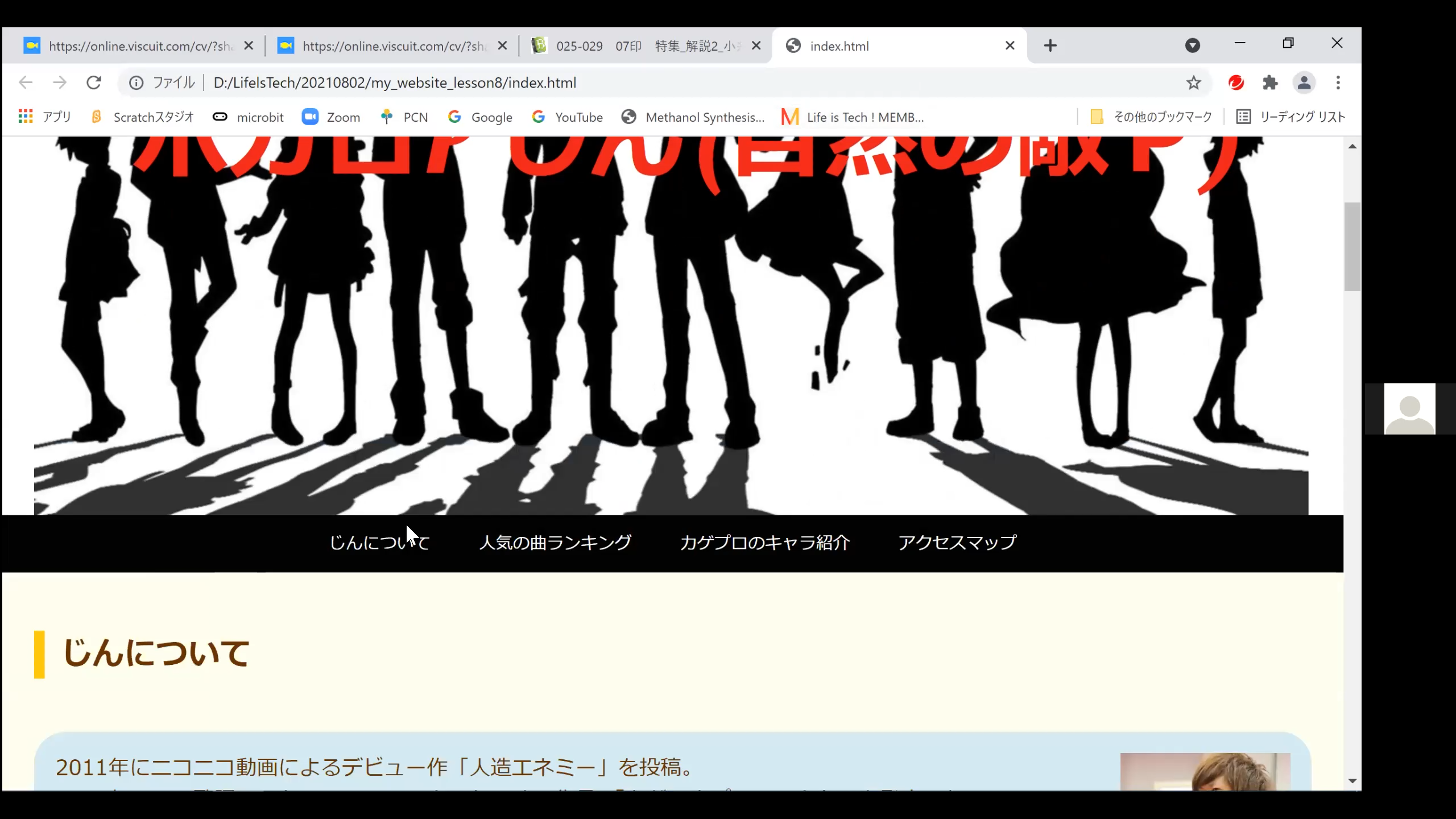The height and width of the screenshot is (819, 1456).
Task: Click the じんについて navigation link
Action: click(x=379, y=543)
